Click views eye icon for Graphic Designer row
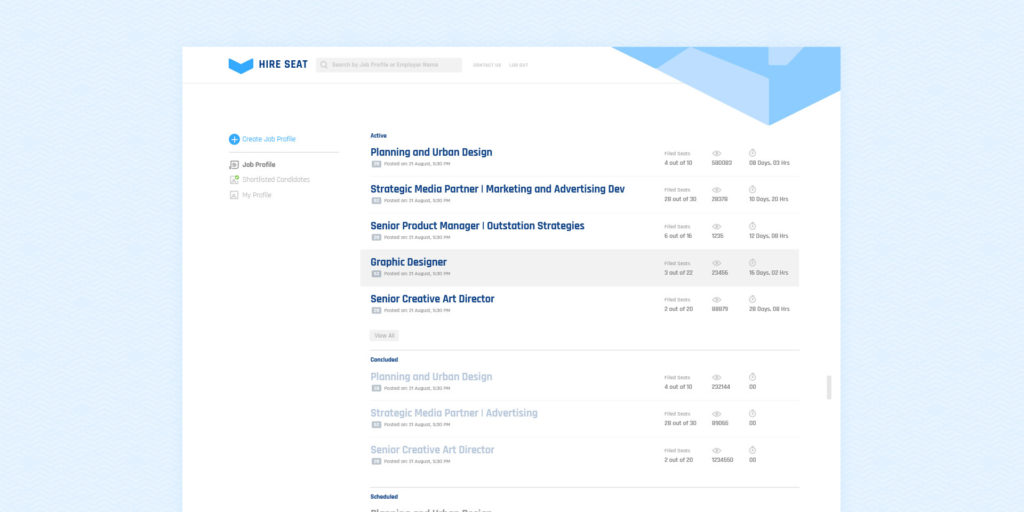This screenshot has width=1024, height=512. 716,263
